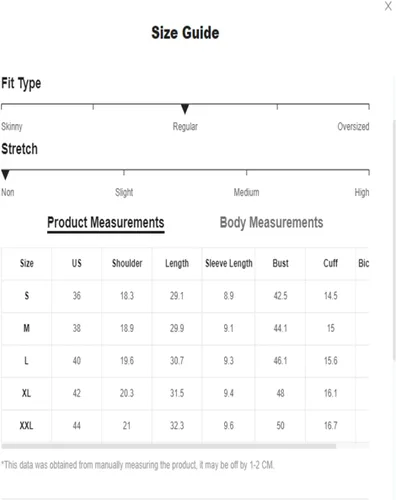Click the Slight stretch label
This screenshot has width=396, height=500.
click(x=124, y=192)
